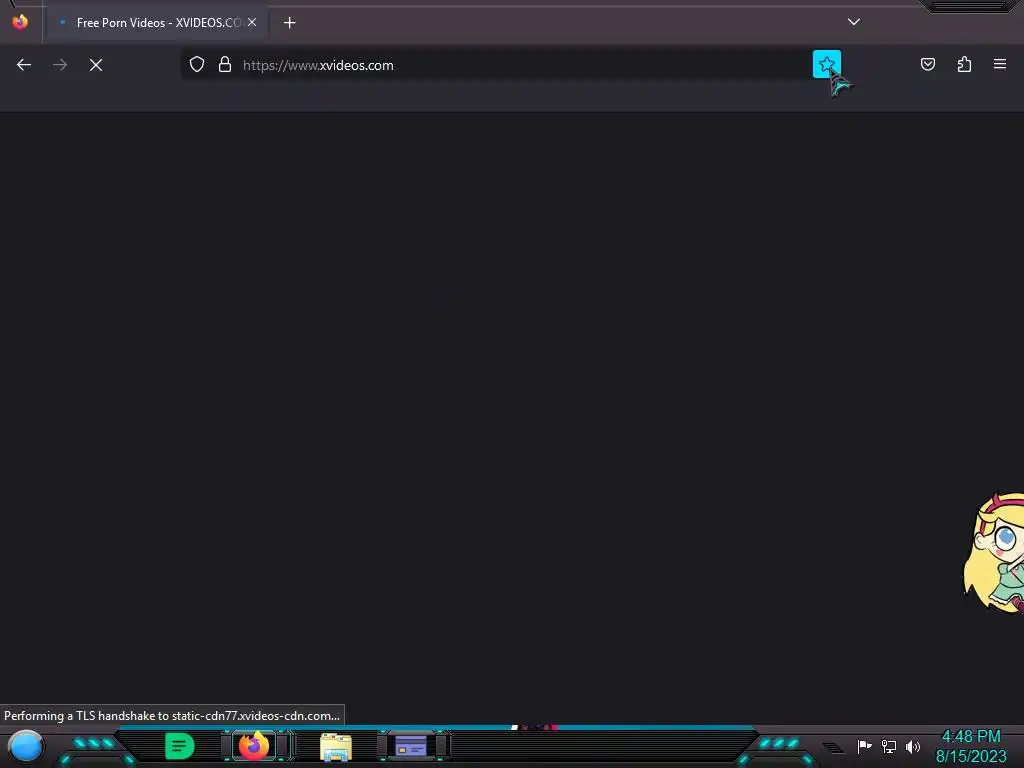The image size is (1024, 768).
Task: Close the XVIDEOS.COM browser tab
Action: click(x=252, y=22)
